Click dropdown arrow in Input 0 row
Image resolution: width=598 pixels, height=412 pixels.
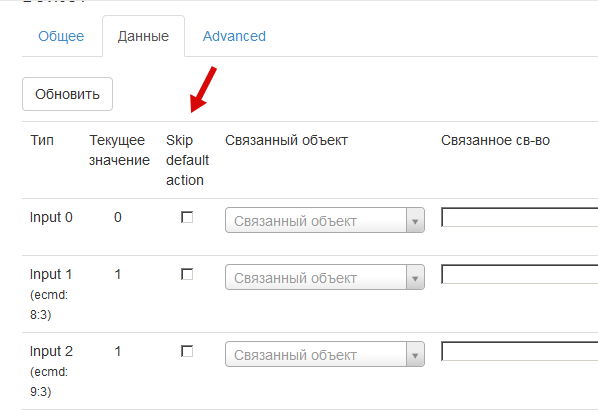[415, 220]
